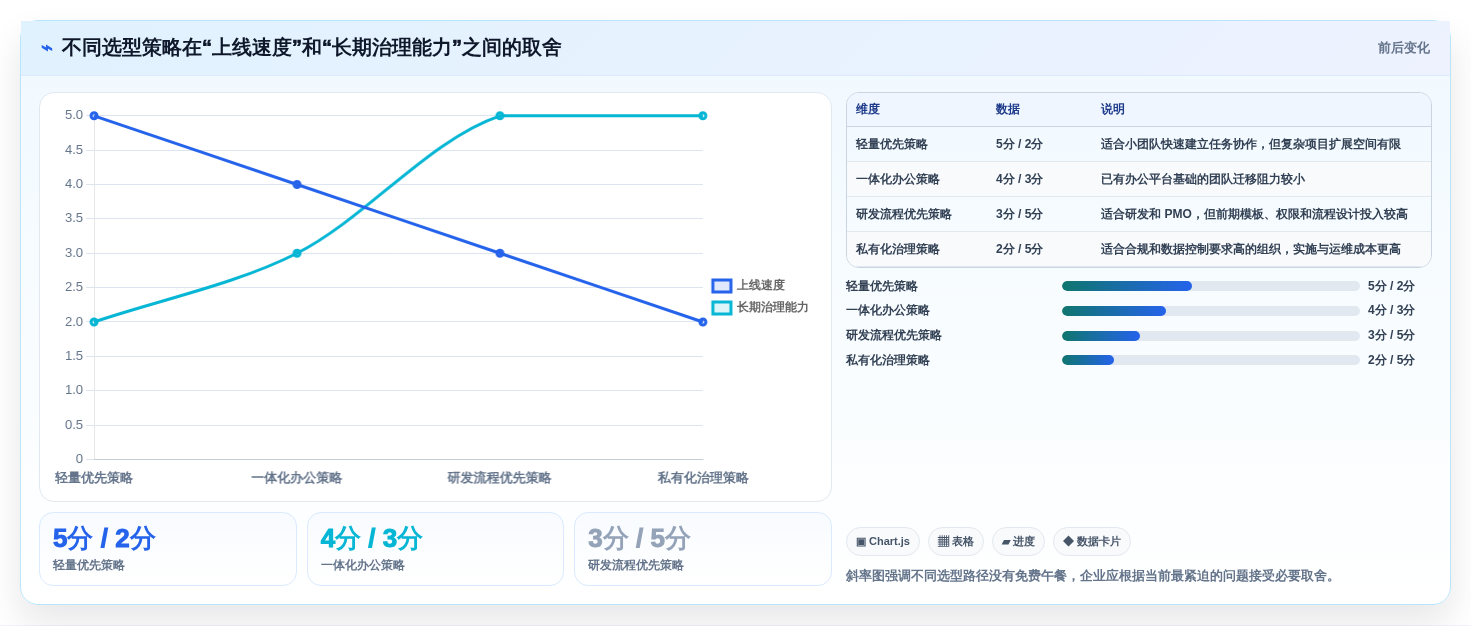Click the 前后变化 label in header
Image resolution: width=1471 pixels, height=626 pixels.
tap(1403, 48)
